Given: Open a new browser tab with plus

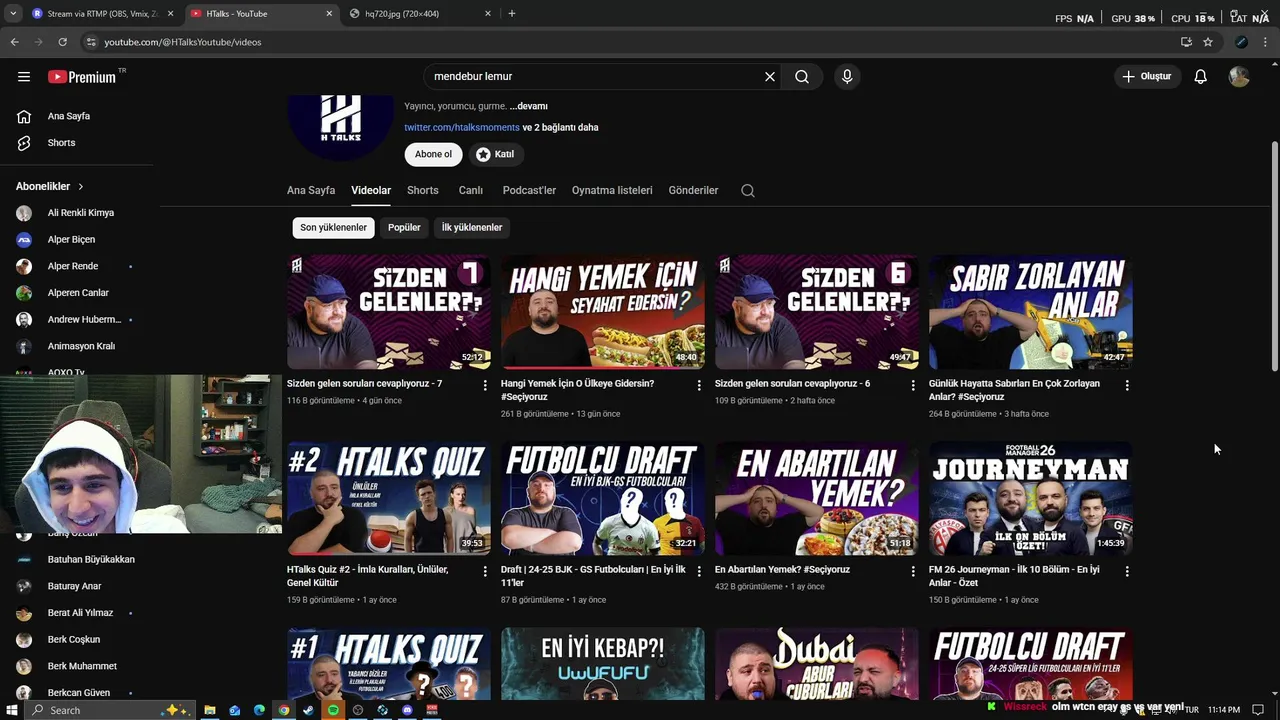Looking at the screenshot, I should [x=512, y=14].
